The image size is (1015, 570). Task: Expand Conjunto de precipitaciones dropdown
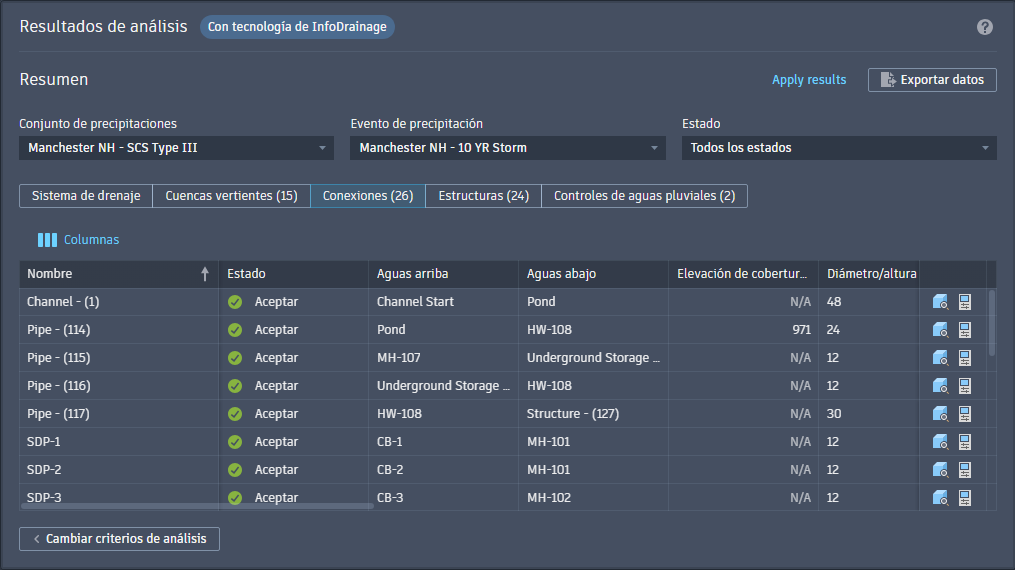click(176, 148)
